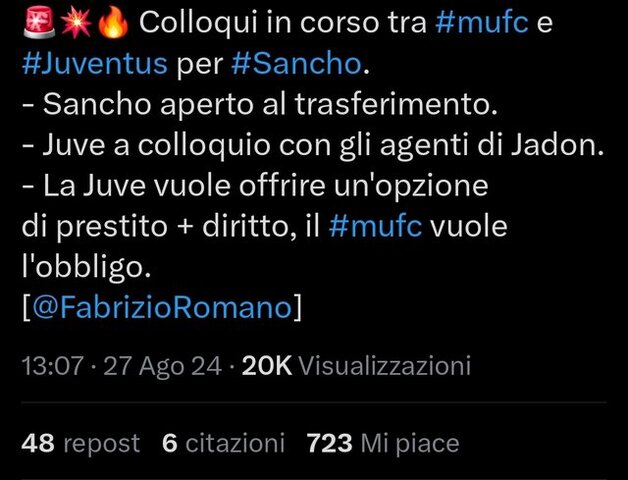Viewport: 628px width, 480px height.
Task: Visit the @FabrizioRomano profile mention
Action: (162, 308)
